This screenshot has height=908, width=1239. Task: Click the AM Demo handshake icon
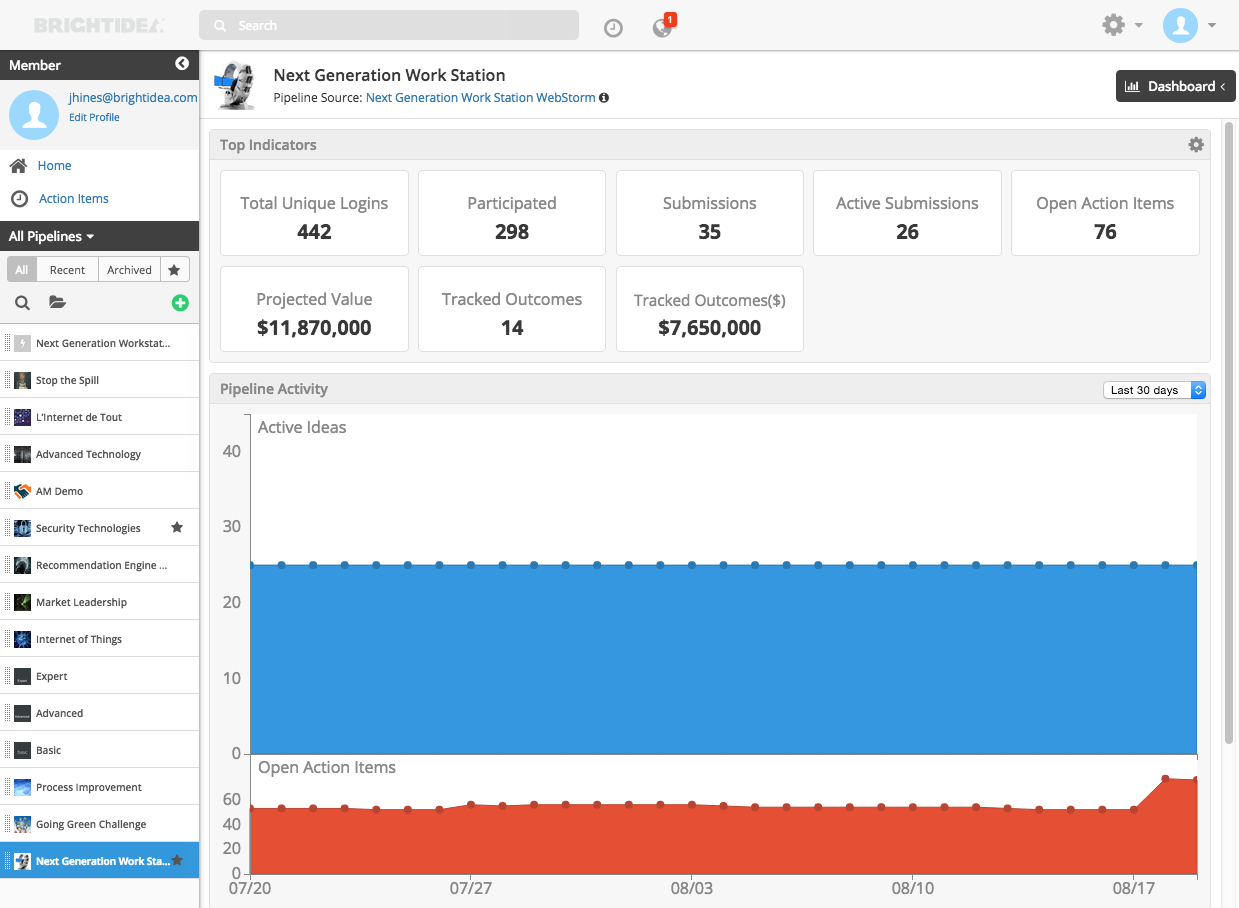click(x=22, y=491)
